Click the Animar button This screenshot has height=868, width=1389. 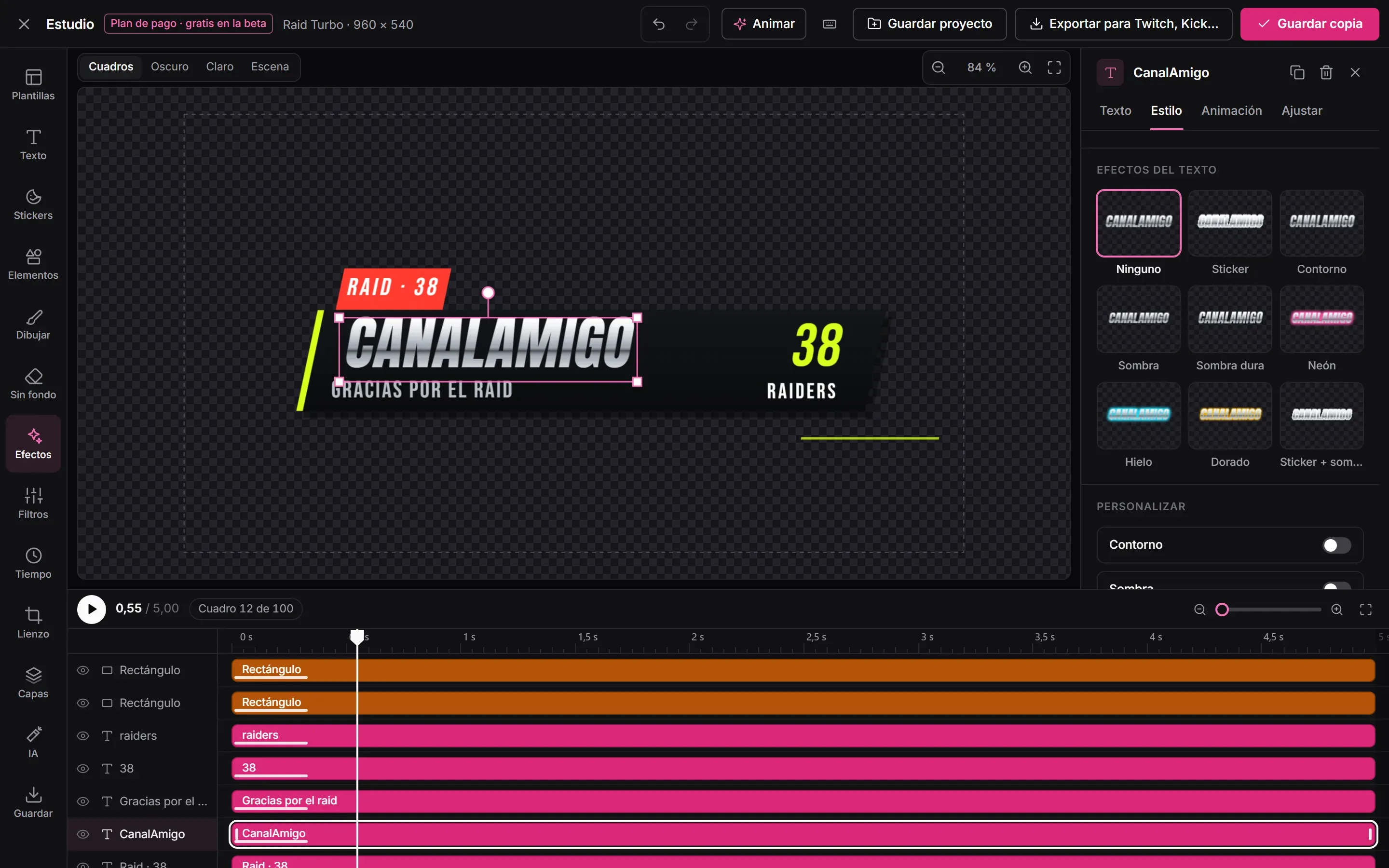[763, 24]
